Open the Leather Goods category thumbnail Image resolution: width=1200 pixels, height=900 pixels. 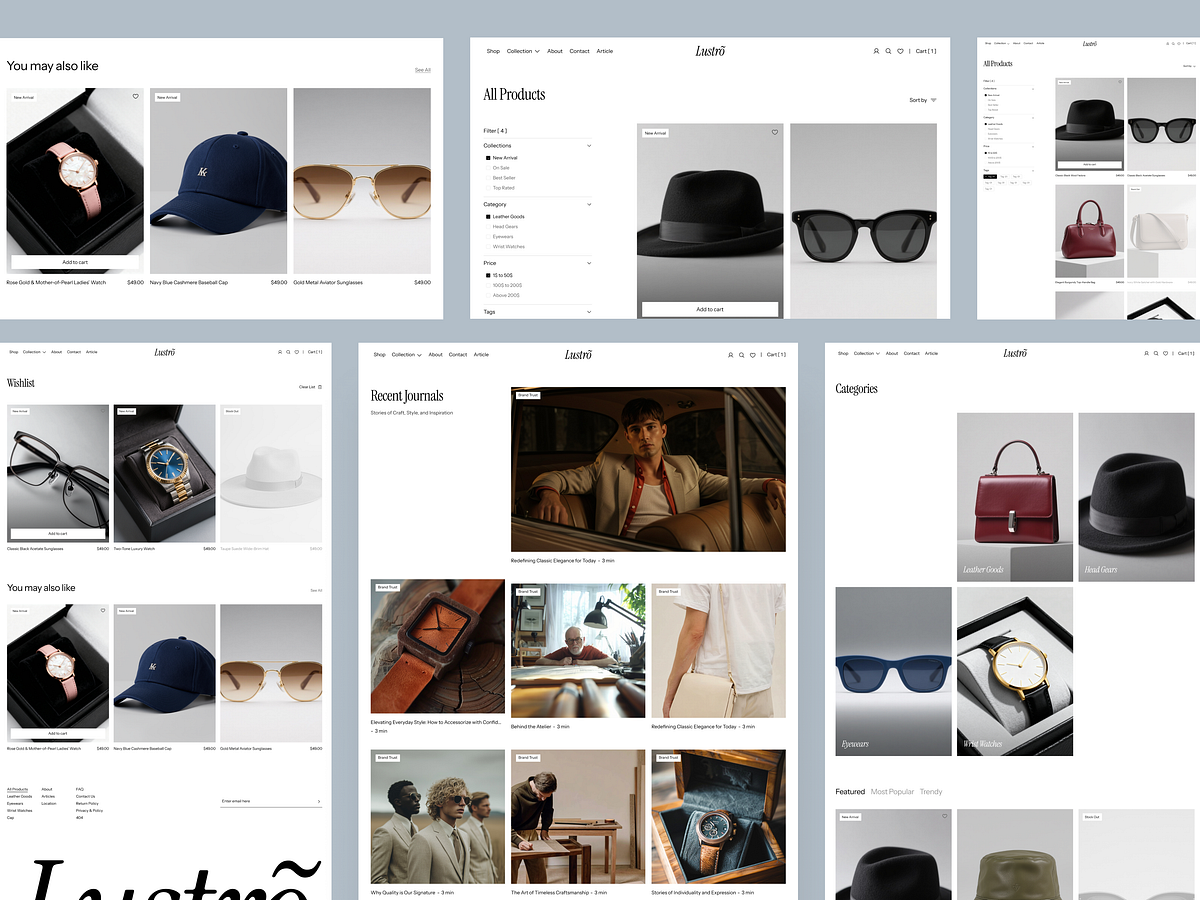(x=1014, y=497)
